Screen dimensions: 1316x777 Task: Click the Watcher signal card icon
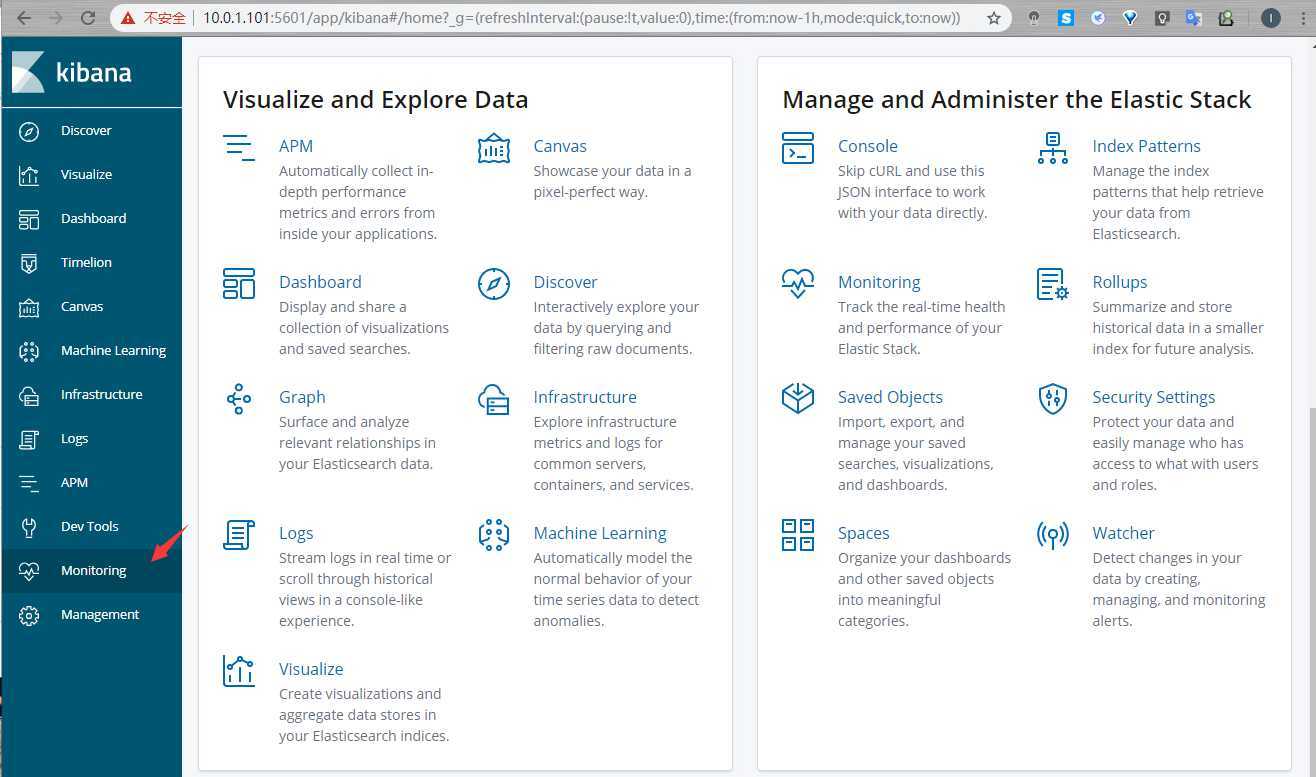pos(1053,535)
